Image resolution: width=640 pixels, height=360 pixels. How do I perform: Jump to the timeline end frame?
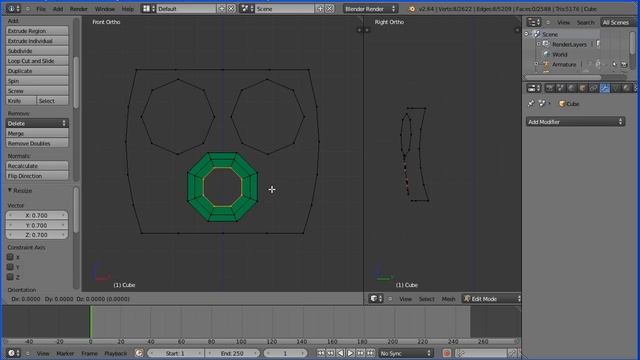pos(370,353)
